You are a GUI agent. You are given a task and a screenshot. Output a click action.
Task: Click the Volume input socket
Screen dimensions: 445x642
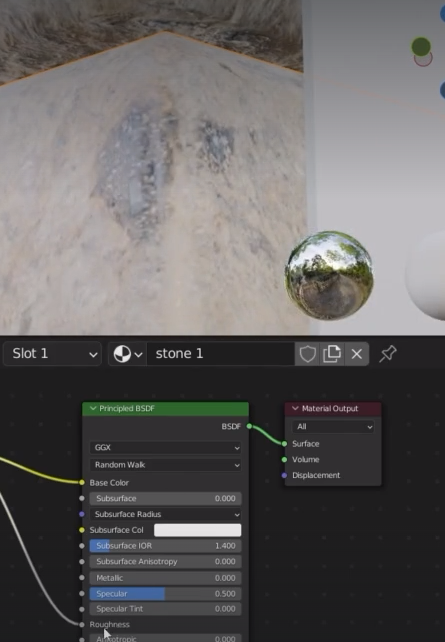pos(284,459)
